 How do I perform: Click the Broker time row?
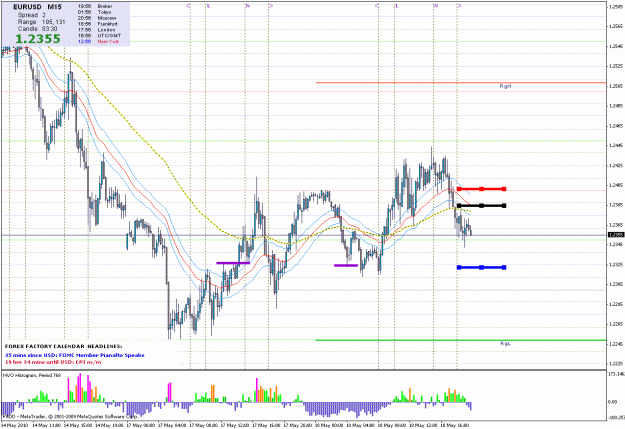[x=95, y=6]
